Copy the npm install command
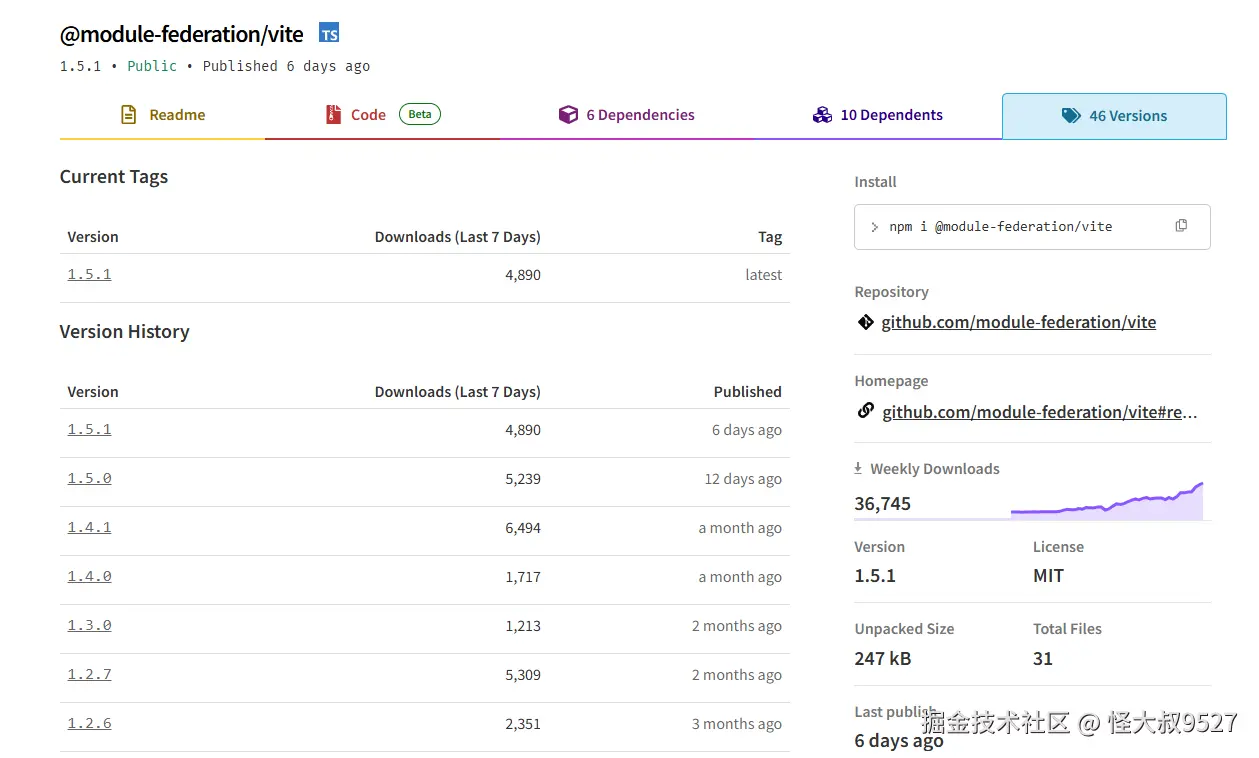This screenshot has height=758, width=1259. coord(1181,226)
